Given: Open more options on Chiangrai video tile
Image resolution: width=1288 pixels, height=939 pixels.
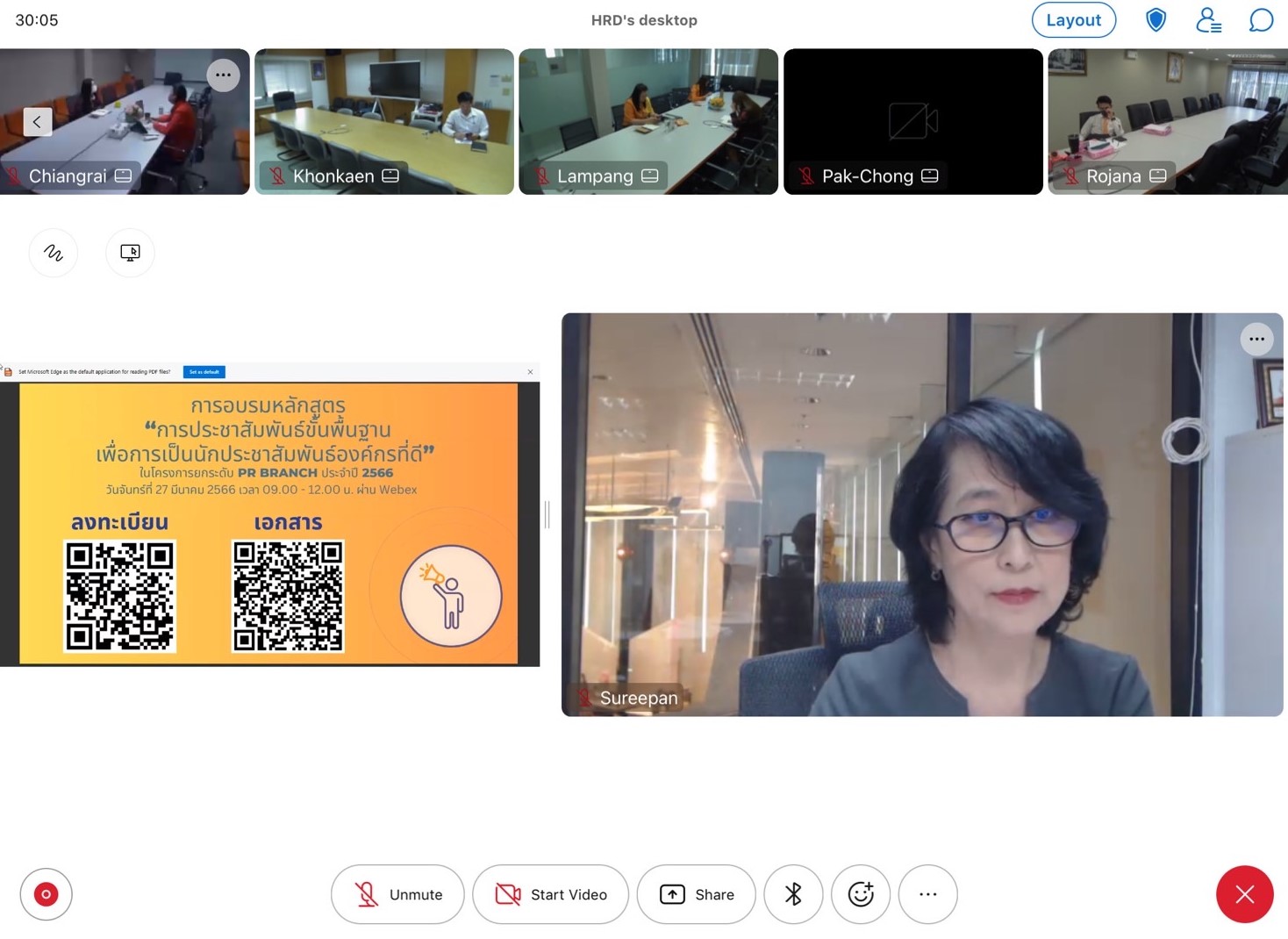Looking at the screenshot, I should click(223, 75).
